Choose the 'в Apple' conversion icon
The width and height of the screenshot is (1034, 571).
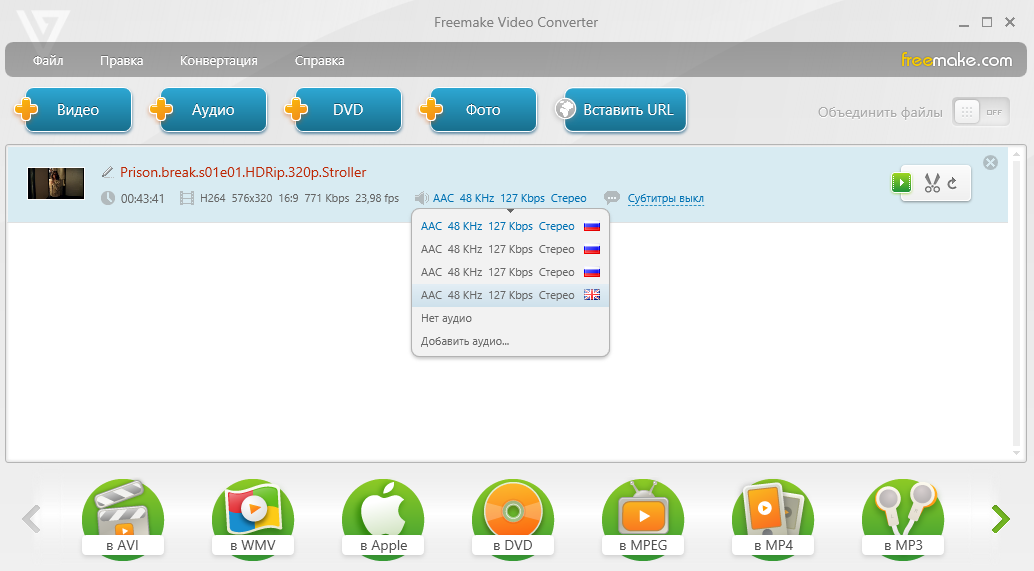tap(382, 517)
